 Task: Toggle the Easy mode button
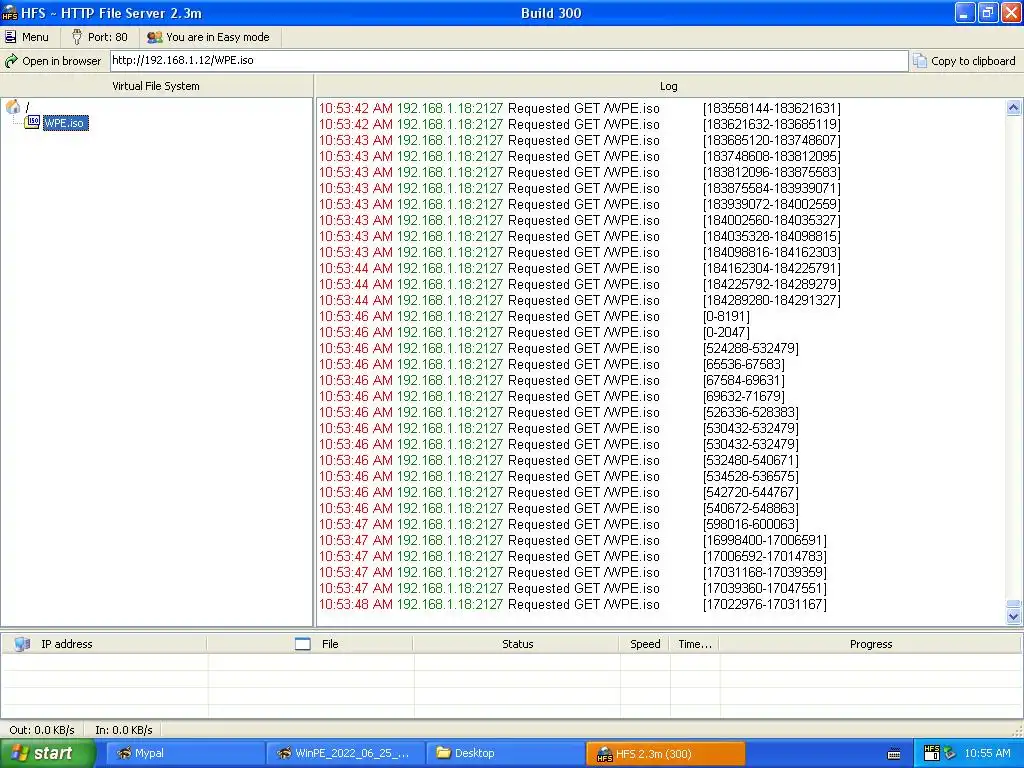pyautogui.click(x=209, y=37)
